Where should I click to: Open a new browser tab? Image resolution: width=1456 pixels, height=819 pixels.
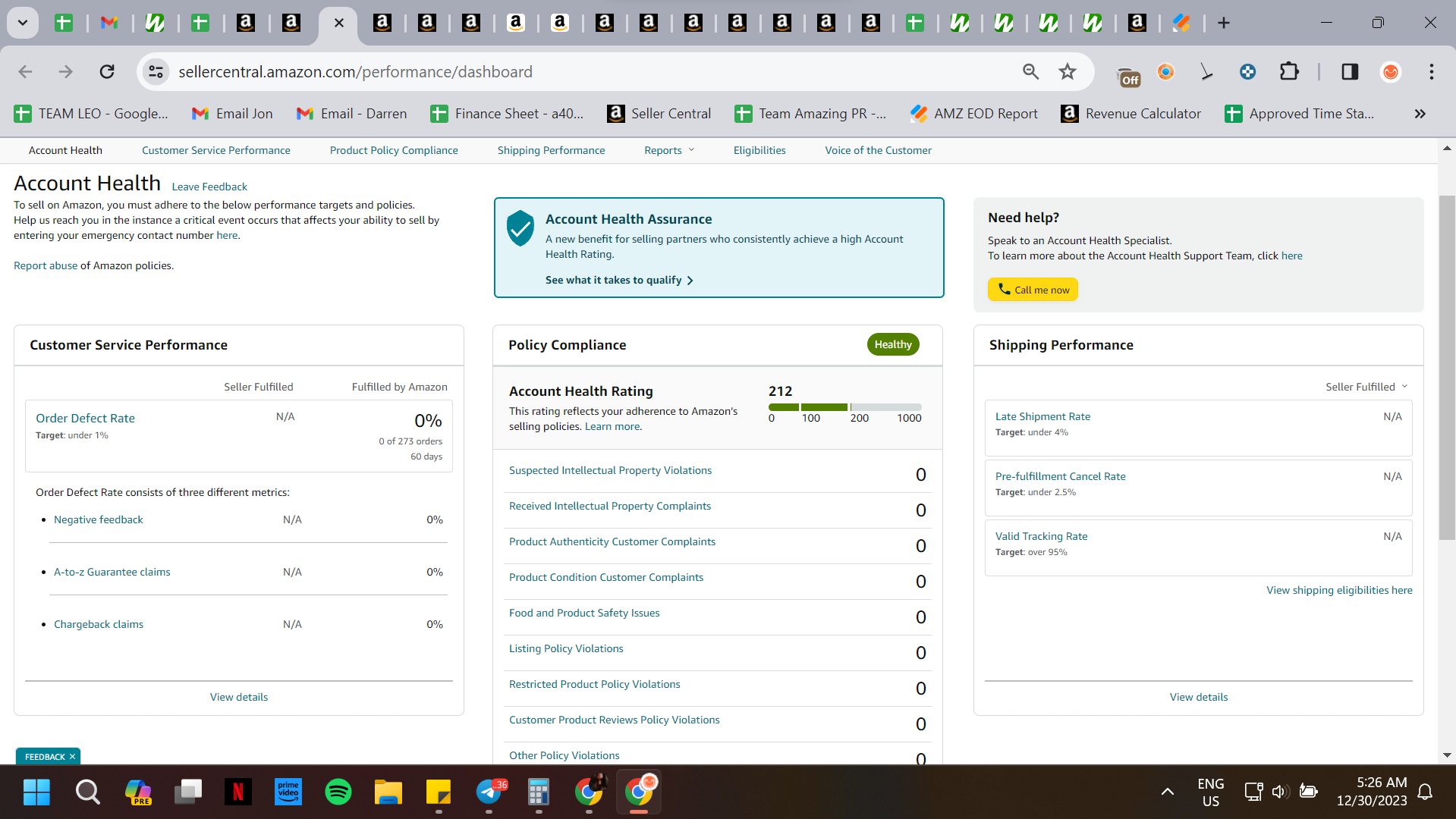[x=1223, y=23]
